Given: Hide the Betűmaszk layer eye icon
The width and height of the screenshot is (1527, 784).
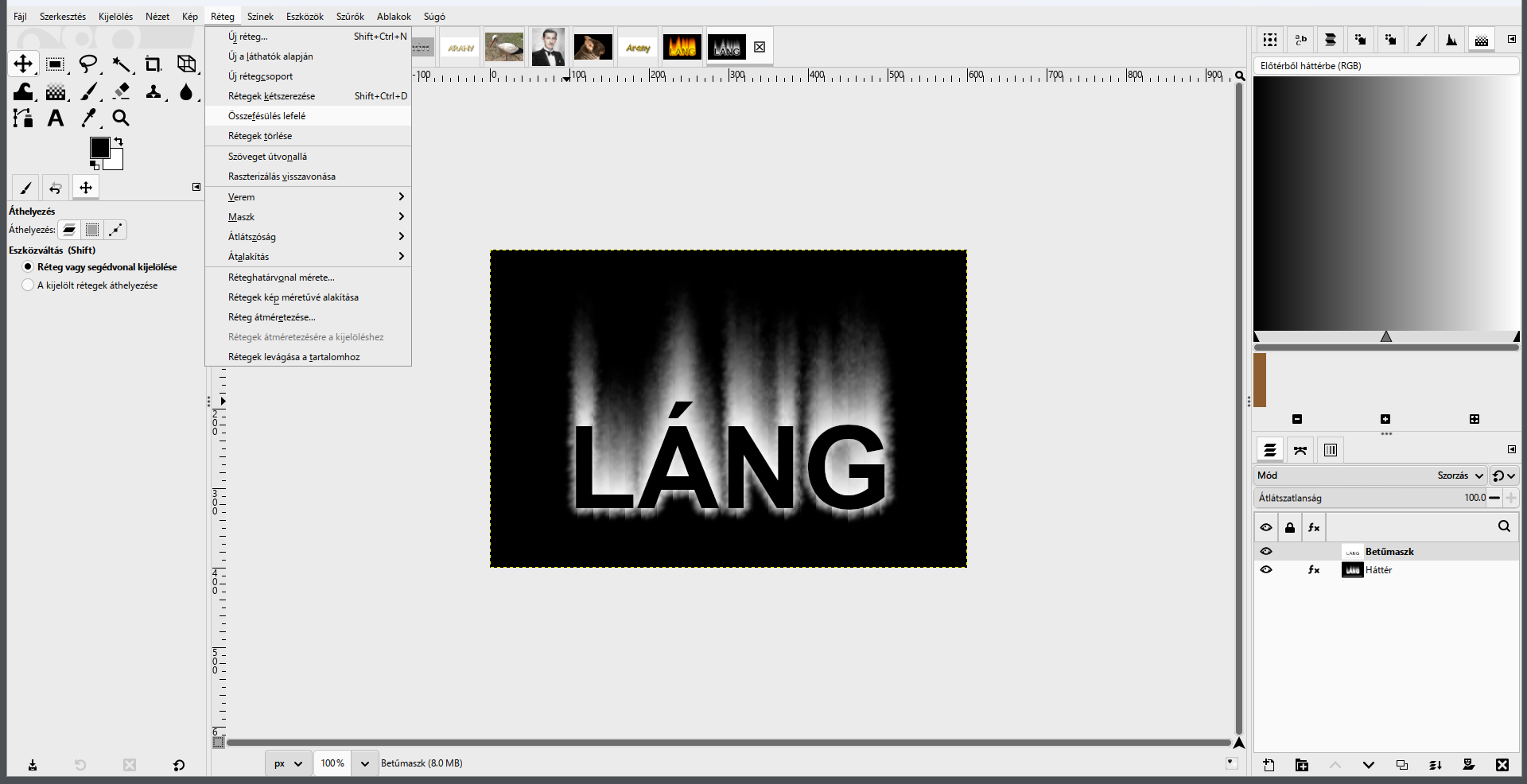Looking at the screenshot, I should point(1266,551).
